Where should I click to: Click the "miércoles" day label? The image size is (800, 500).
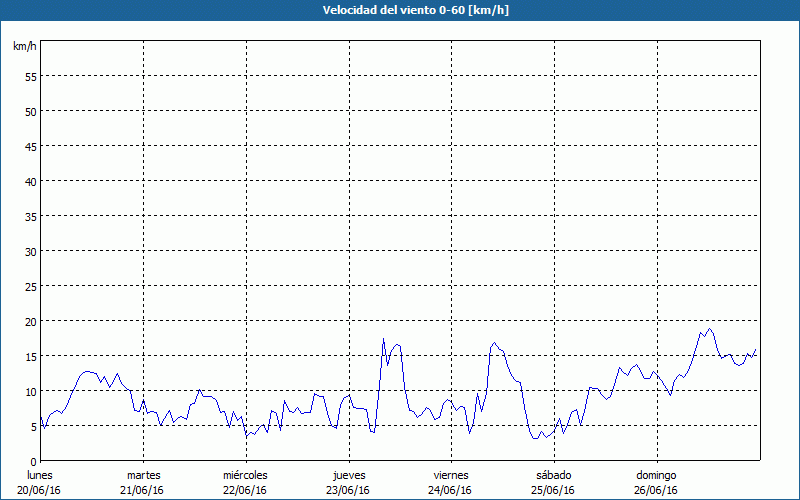[x=245, y=474]
